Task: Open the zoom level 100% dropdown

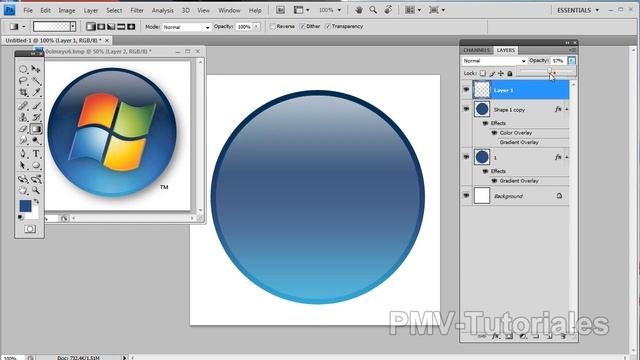Action: tap(330, 10)
